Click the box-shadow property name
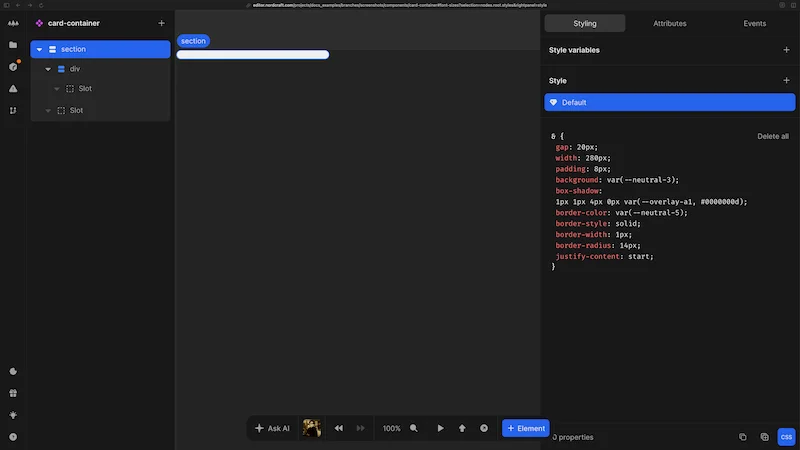Image resolution: width=800 pixels, height=450 pixels. (577, 191)
